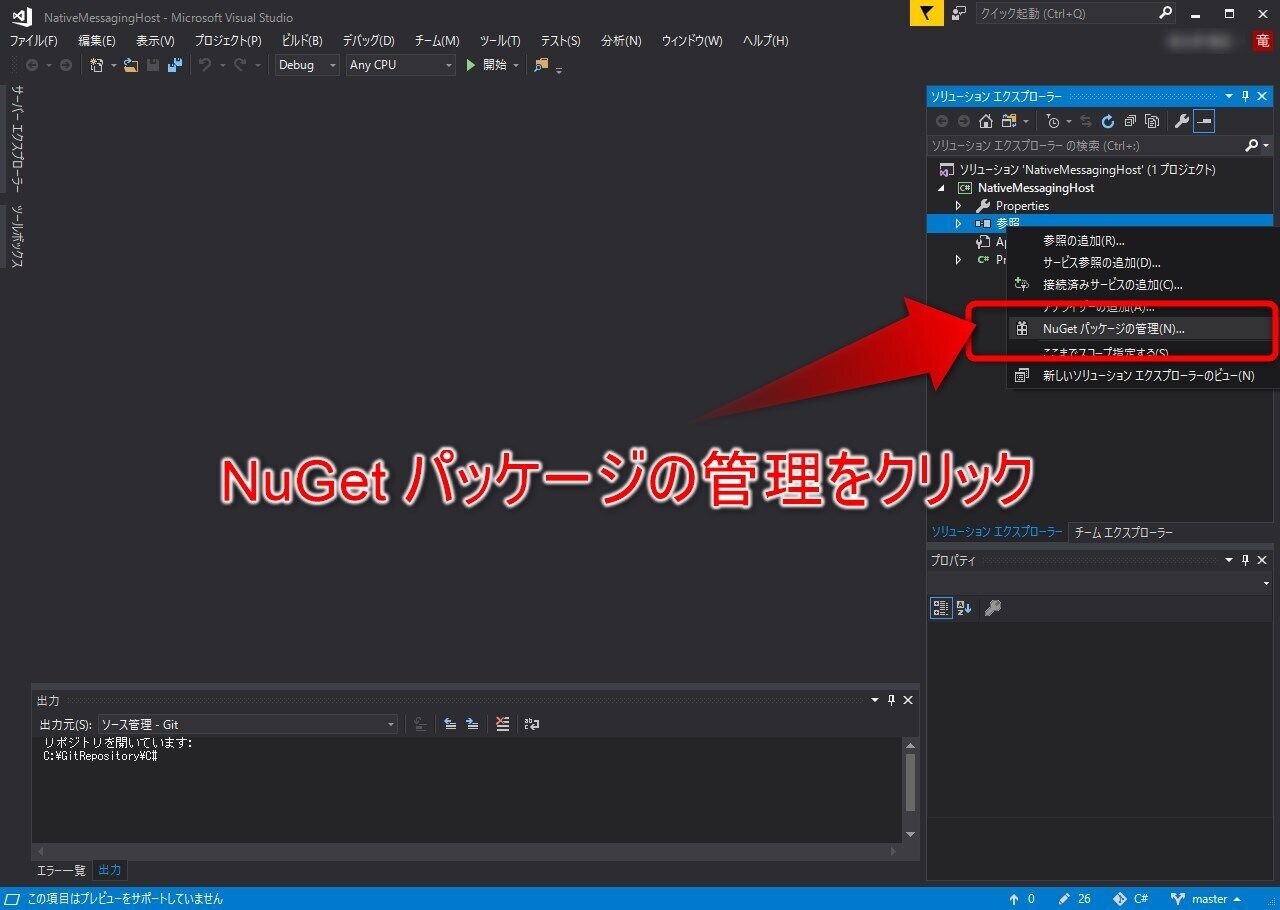Click the feedback icon beside Quick Launch
Image resolution: width=1280 pixels, height=910 pixels.
click(x=959, y=13)
